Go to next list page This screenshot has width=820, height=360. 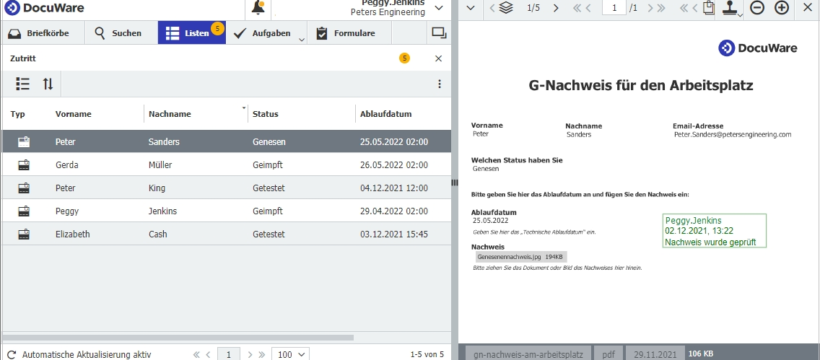[250, 354]
